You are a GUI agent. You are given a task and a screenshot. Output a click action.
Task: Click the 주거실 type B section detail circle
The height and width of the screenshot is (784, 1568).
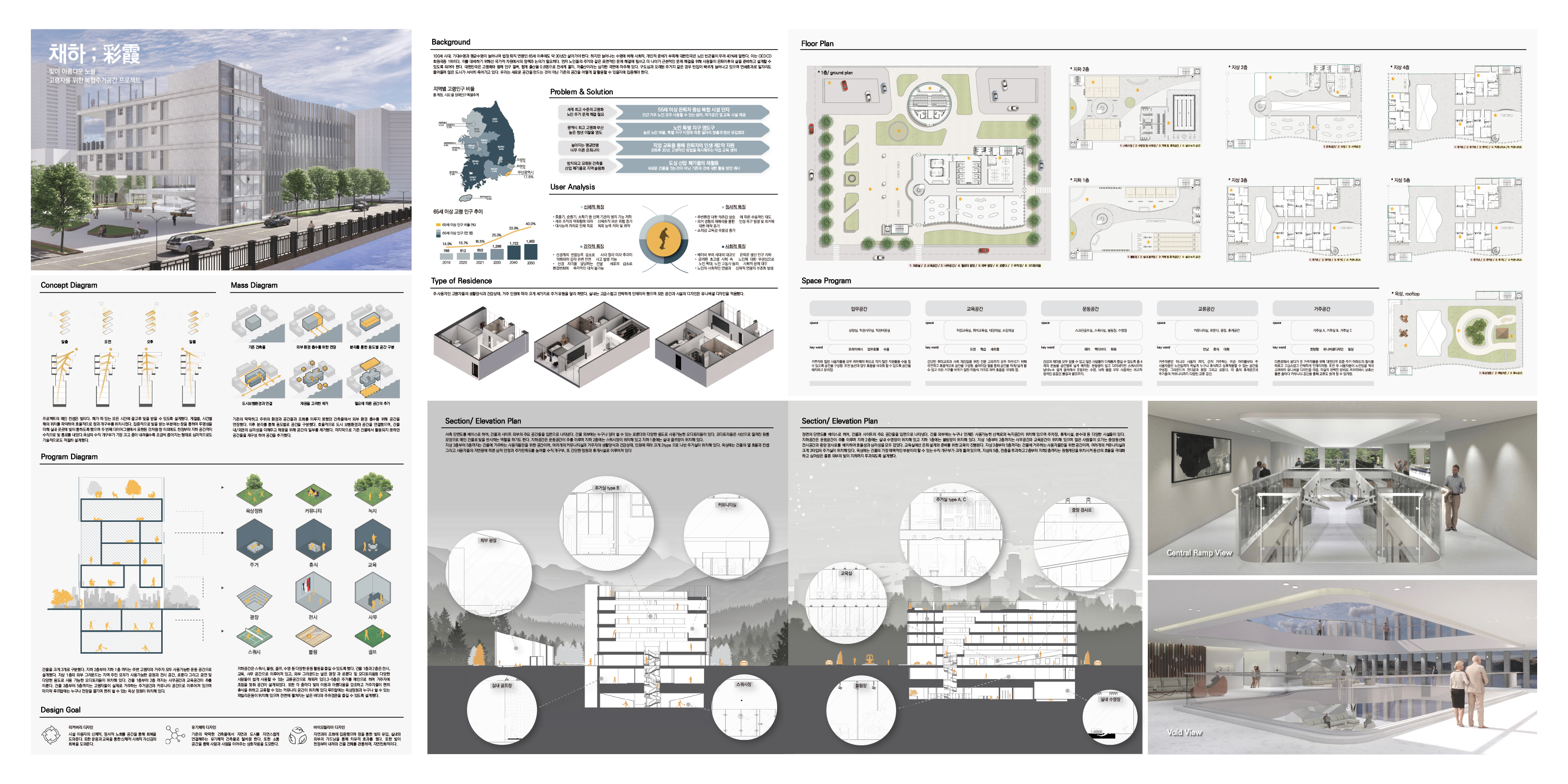[x=606, y=524]
